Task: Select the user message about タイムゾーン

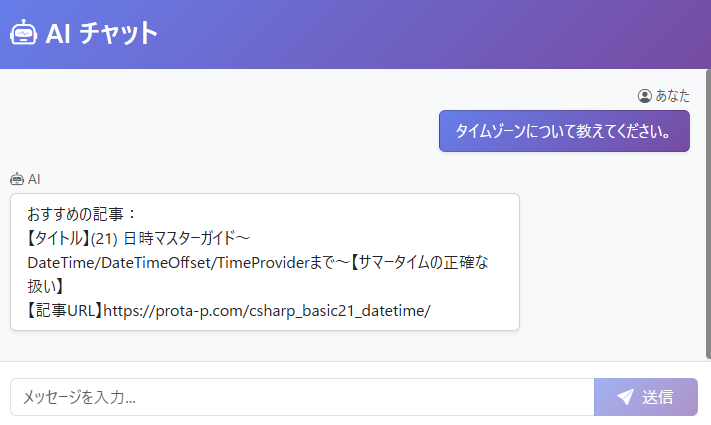Action: coord(564,131)
